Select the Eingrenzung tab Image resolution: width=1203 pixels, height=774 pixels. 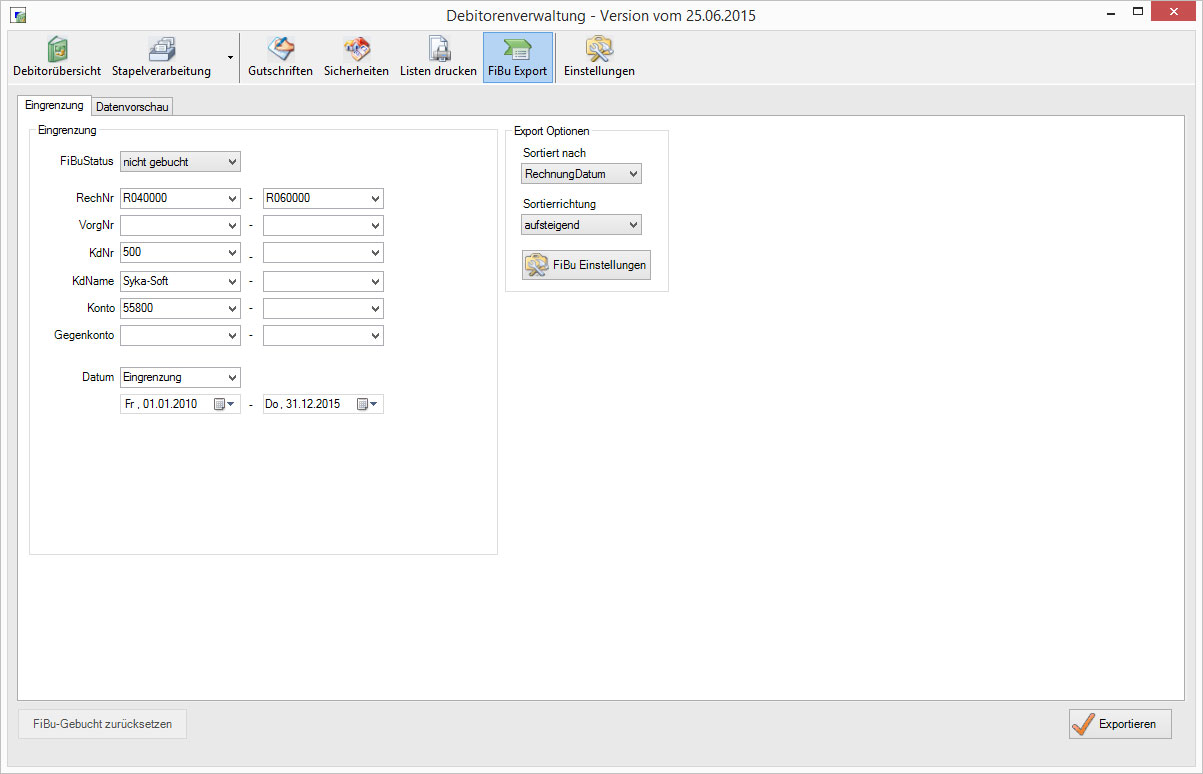(x=54, y=105)
